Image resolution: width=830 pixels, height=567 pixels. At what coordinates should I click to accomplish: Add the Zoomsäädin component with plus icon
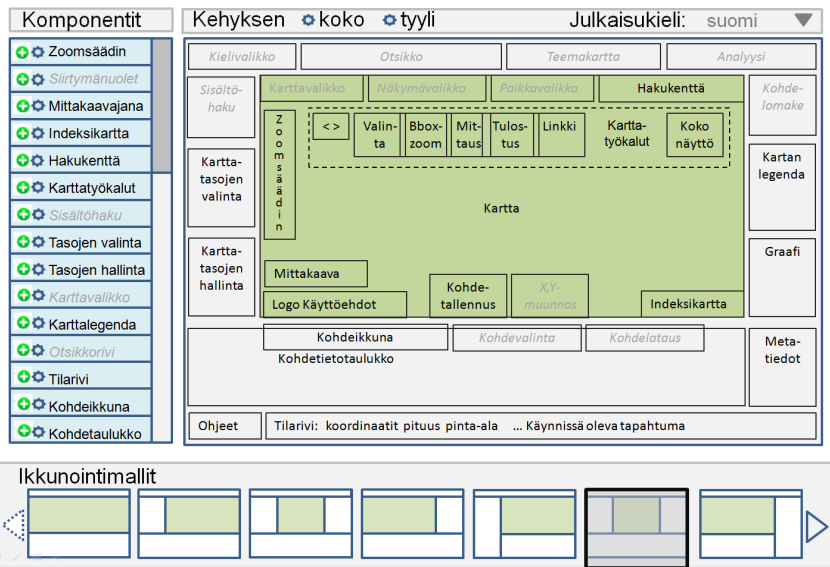22,52
